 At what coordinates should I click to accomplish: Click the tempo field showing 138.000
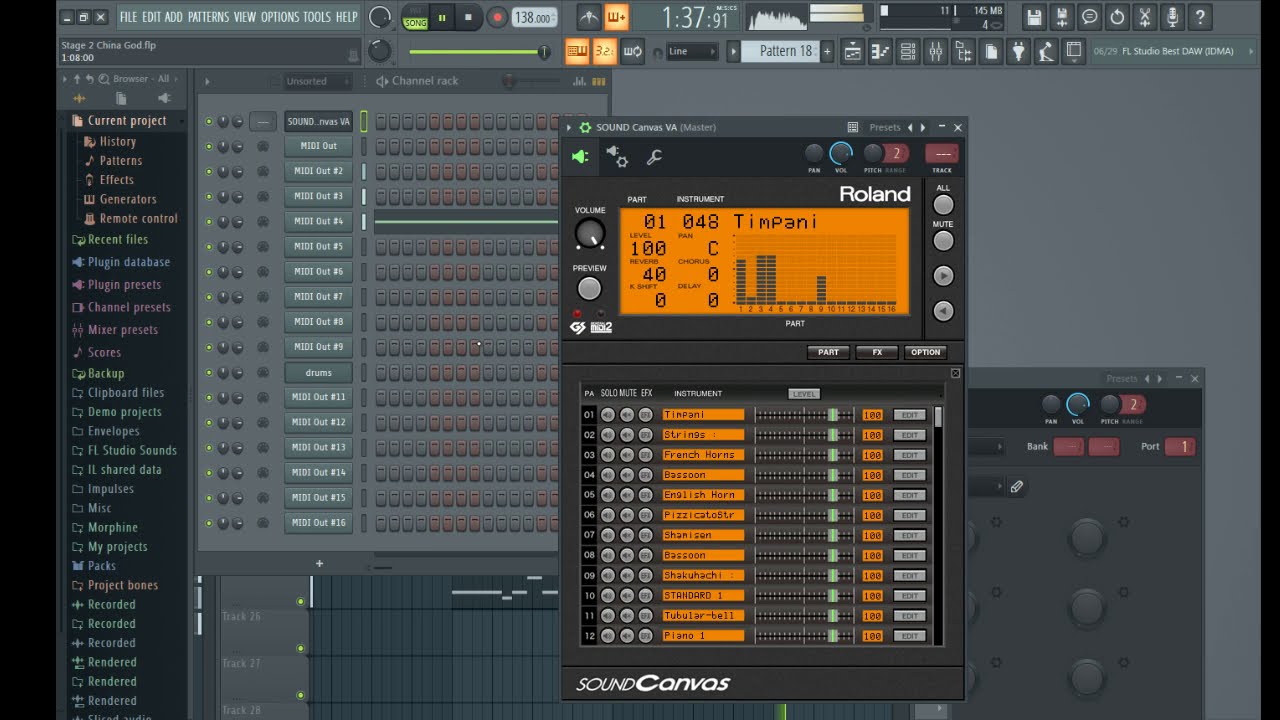click(535, 17)
